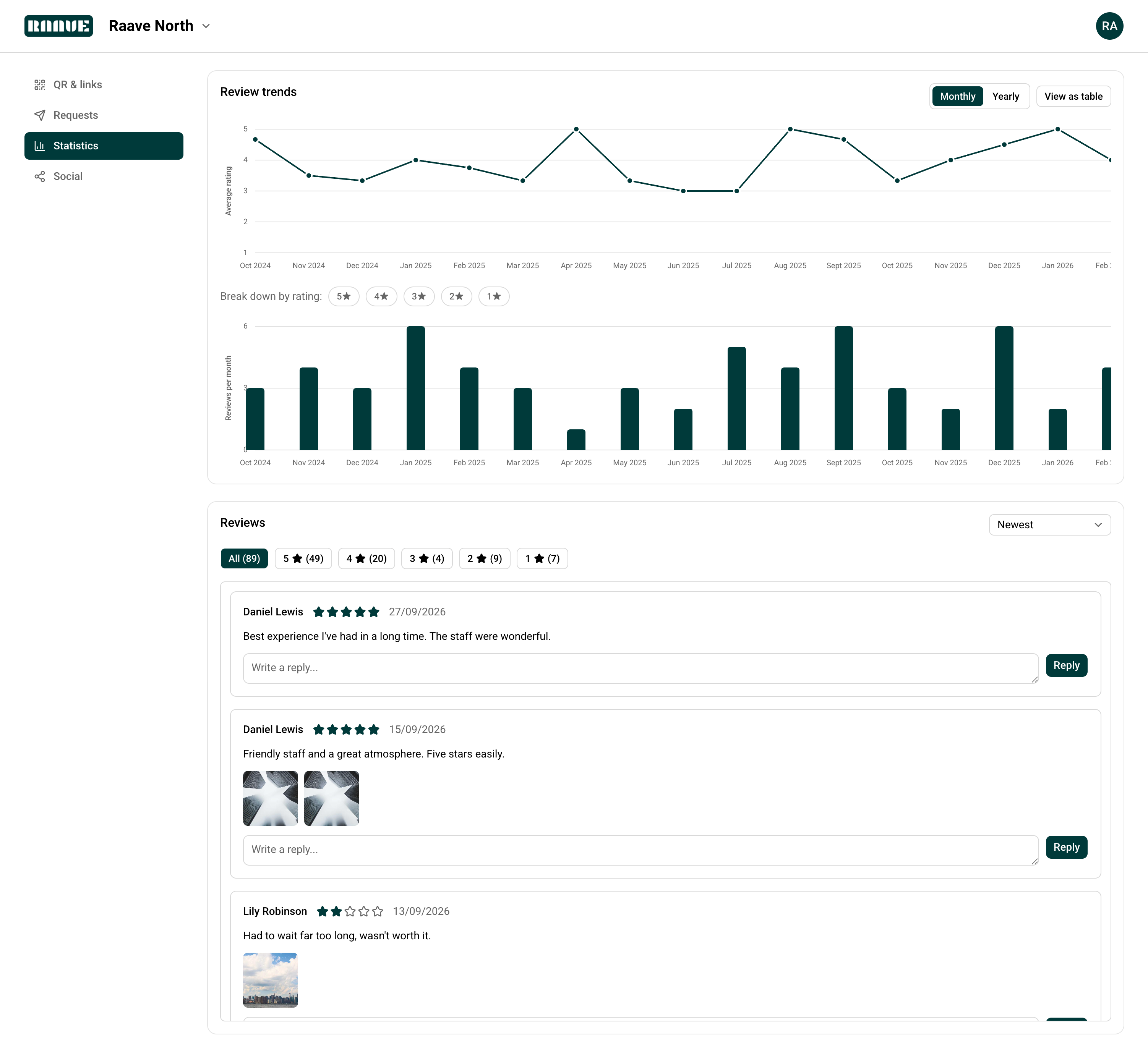Click the star rating on 15/09/2026 review
The image size is (1148, 1052).
(346, 729)
